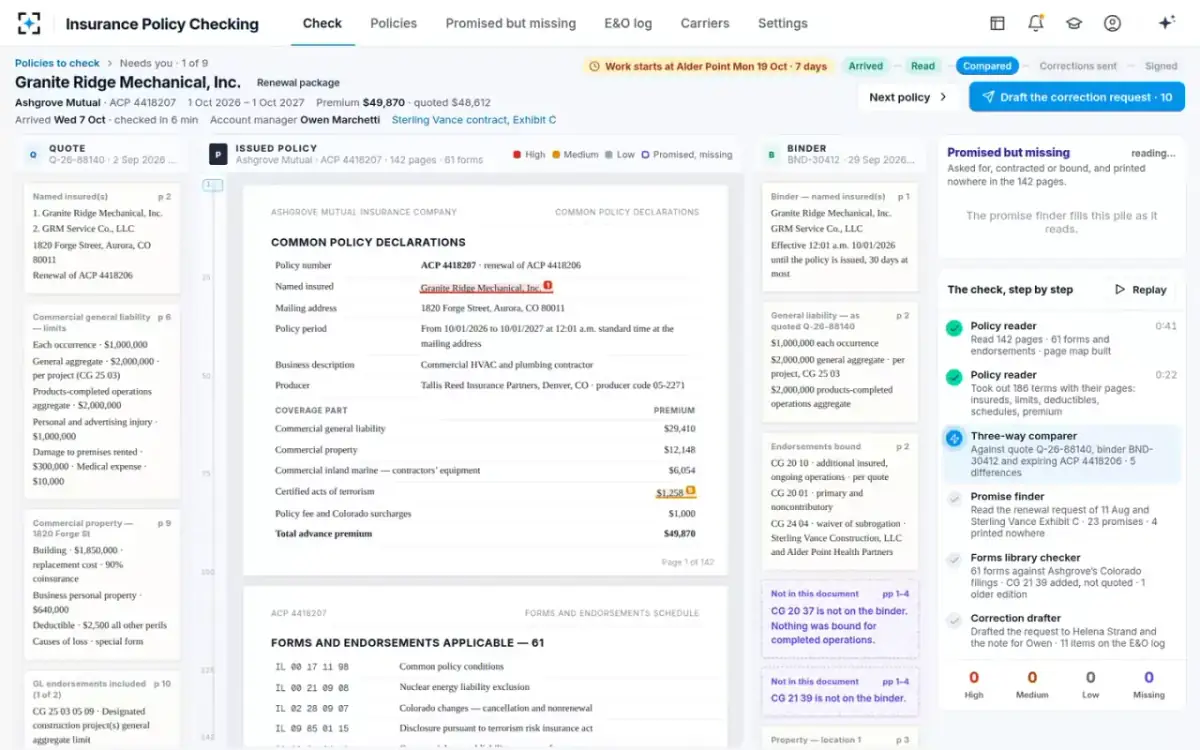
Task: Select the Compared stage pill
Action: click(x=987, y=66)
